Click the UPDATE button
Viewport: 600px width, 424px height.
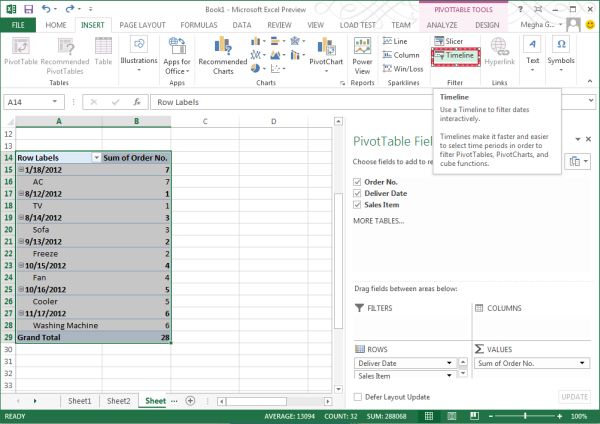tap(574, 397)
